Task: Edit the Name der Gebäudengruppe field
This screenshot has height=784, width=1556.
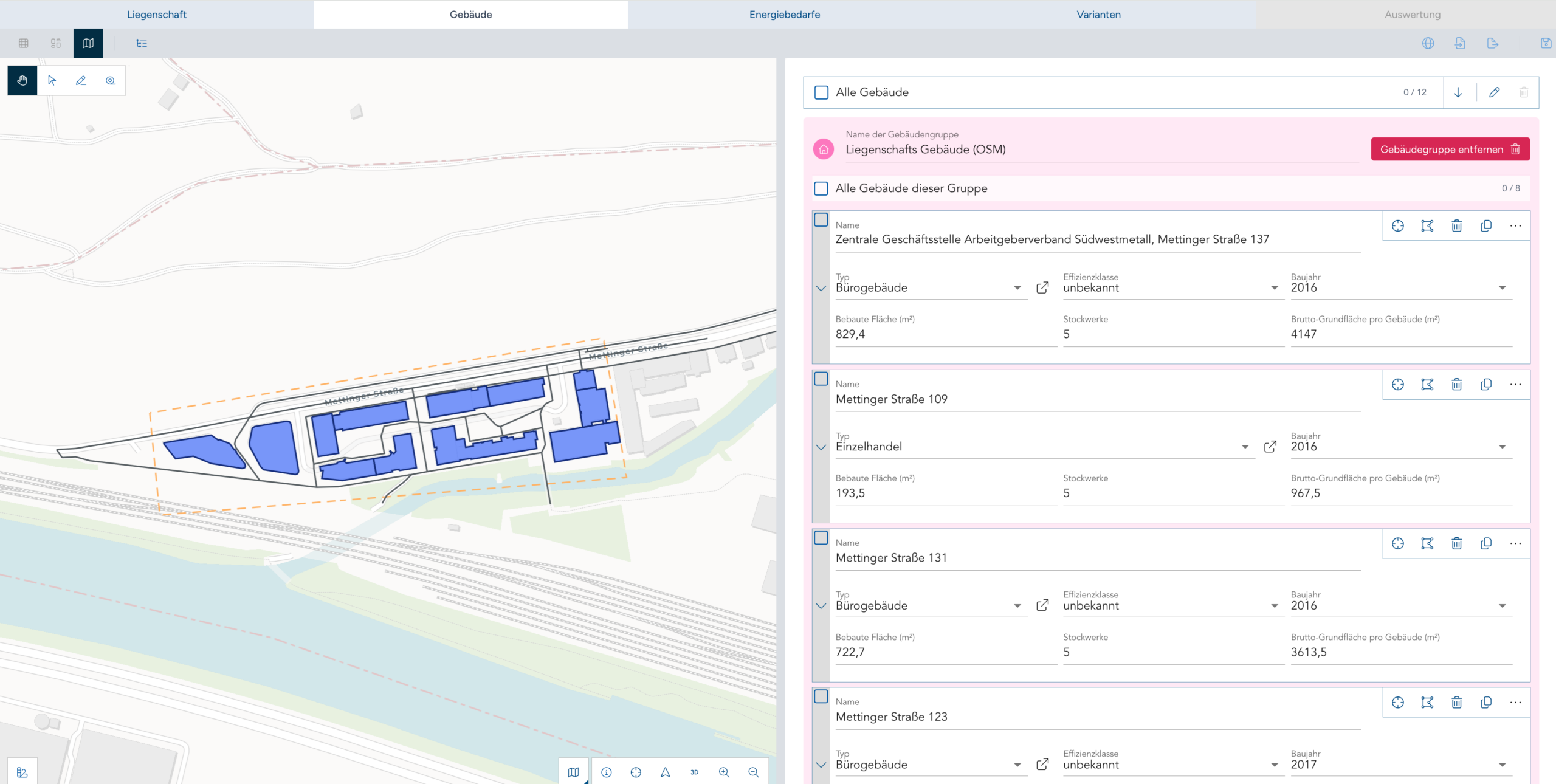Action: coord(1102,150)
